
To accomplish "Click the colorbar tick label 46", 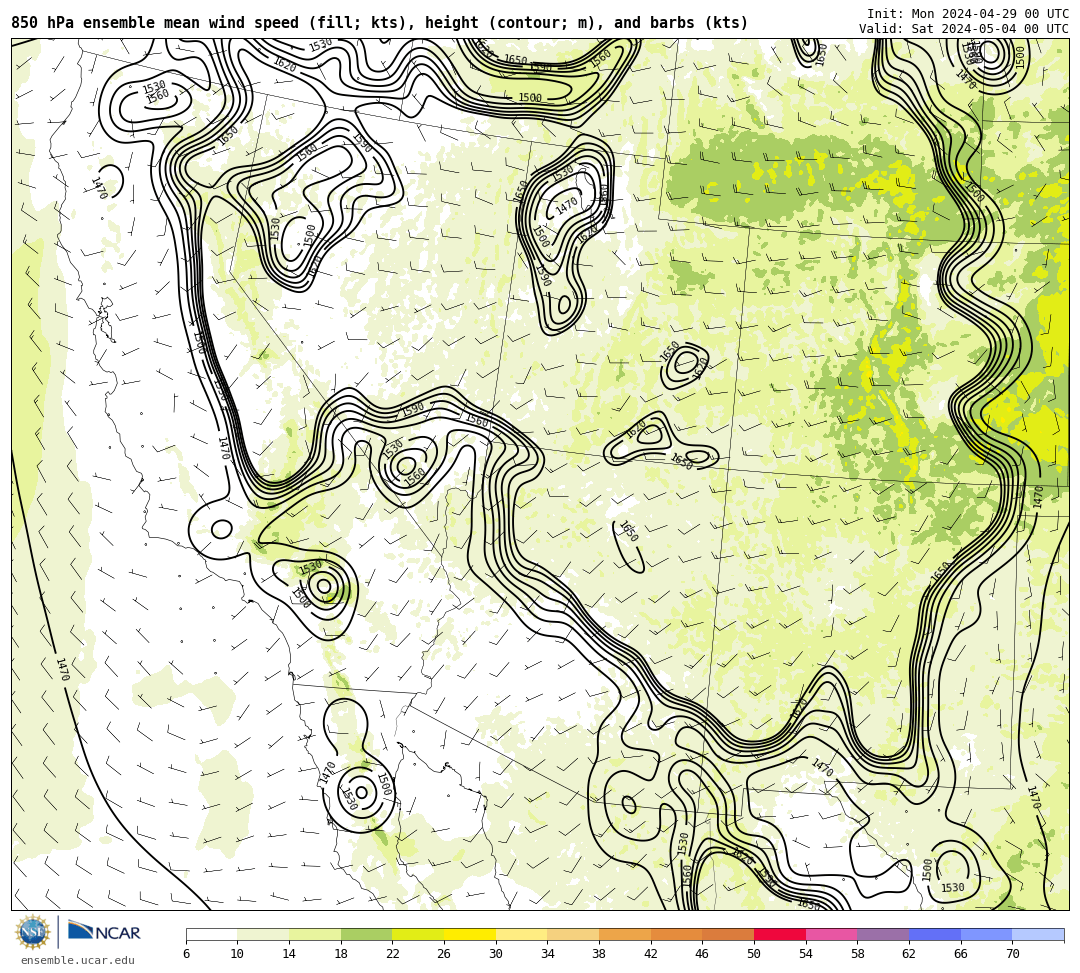I will tap(703, 954).
